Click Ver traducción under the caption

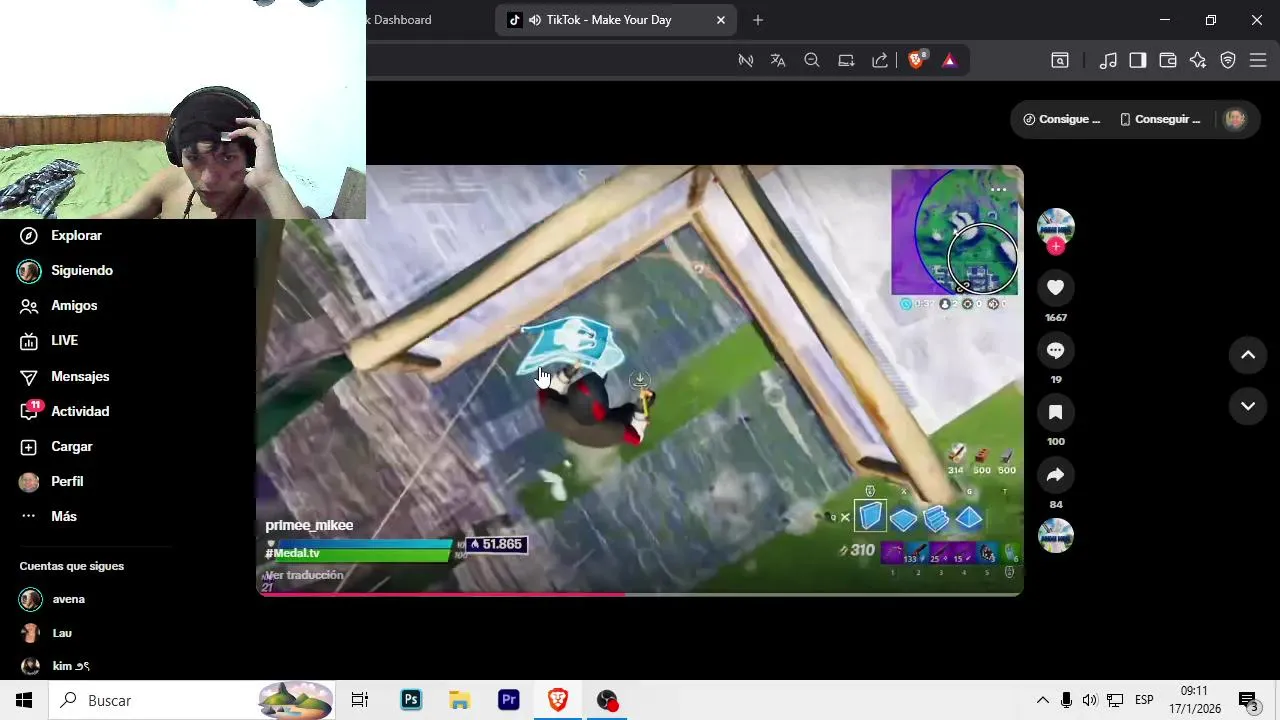pos(304,575)
